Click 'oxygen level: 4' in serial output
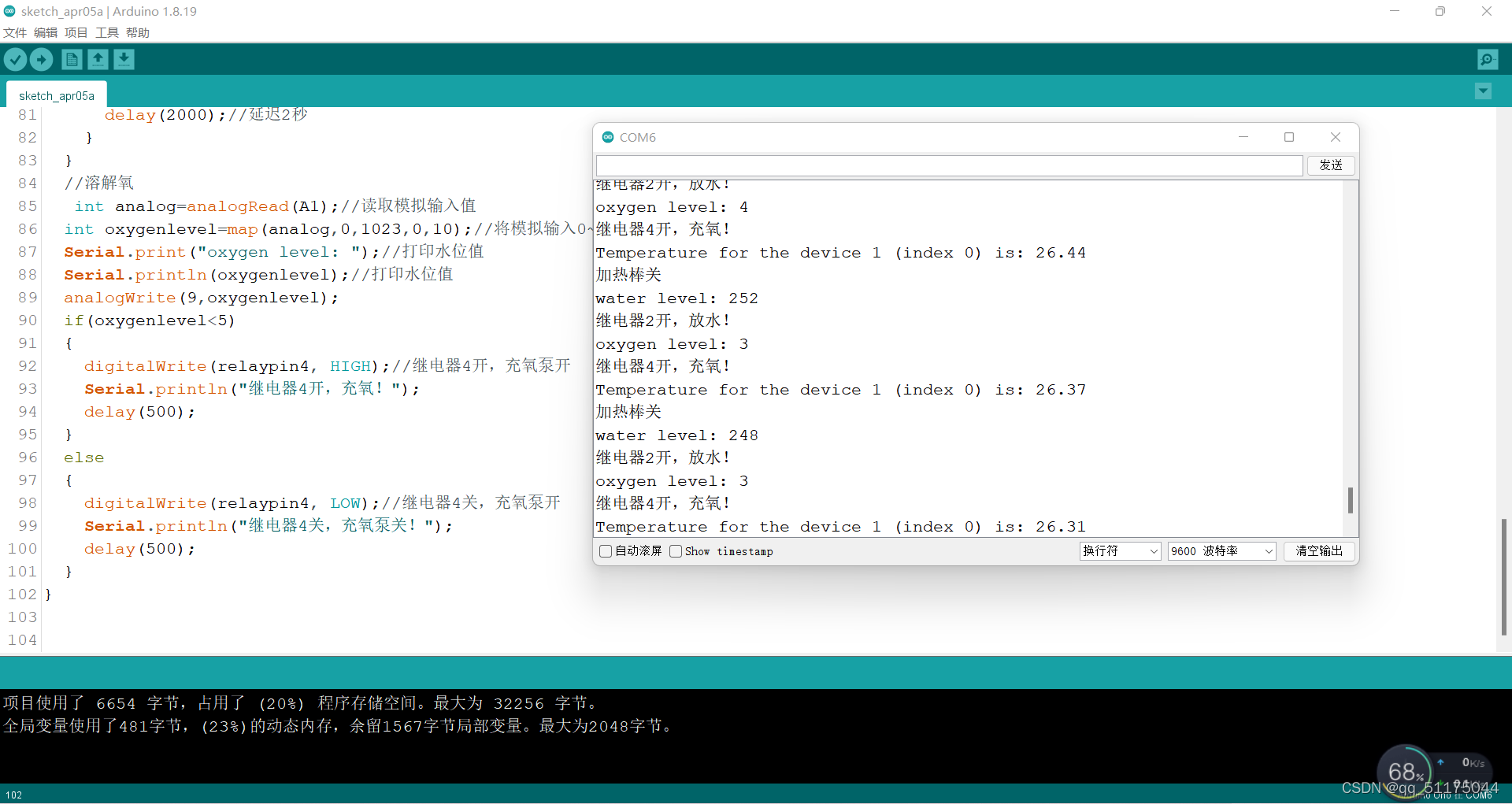 tap(673, 207)
